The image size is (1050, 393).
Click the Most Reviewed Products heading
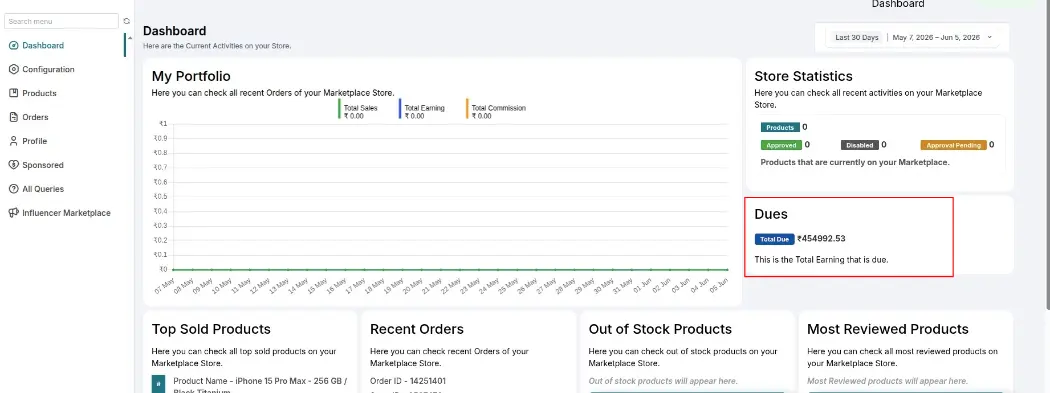click(888, 329)
